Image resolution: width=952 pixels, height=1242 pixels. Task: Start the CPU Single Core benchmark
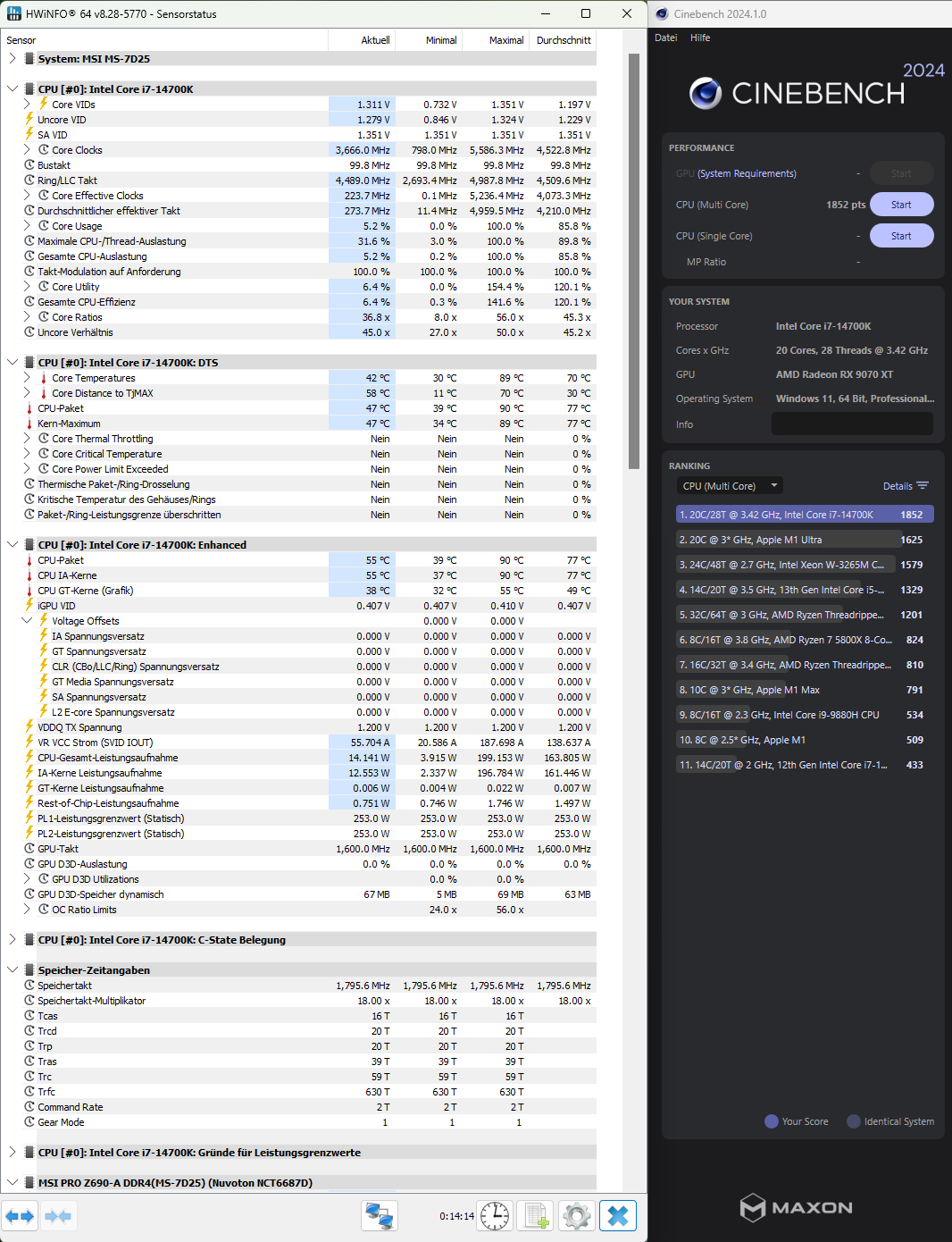pyautogui.click(x=901, y=235)
